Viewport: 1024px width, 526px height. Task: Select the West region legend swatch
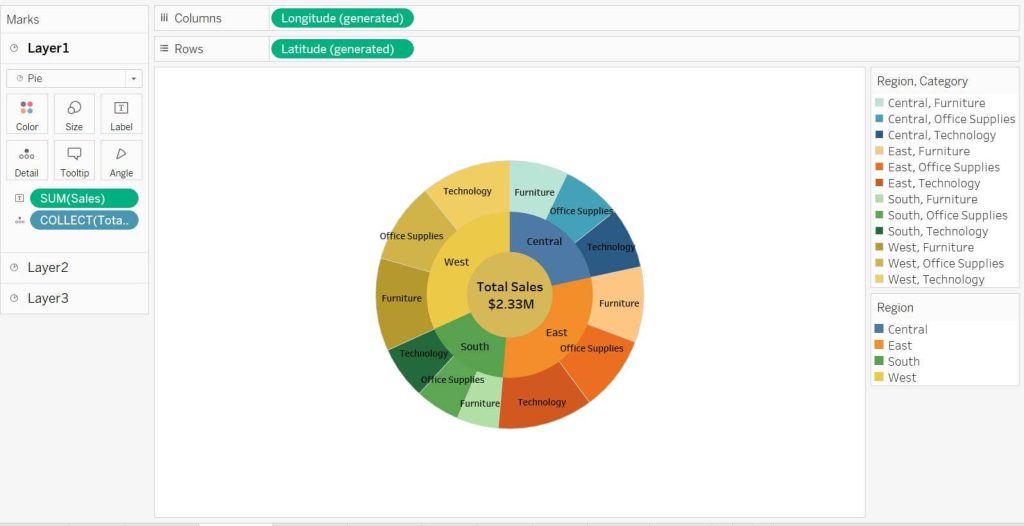pyautogui.click(x=879, y=378)
